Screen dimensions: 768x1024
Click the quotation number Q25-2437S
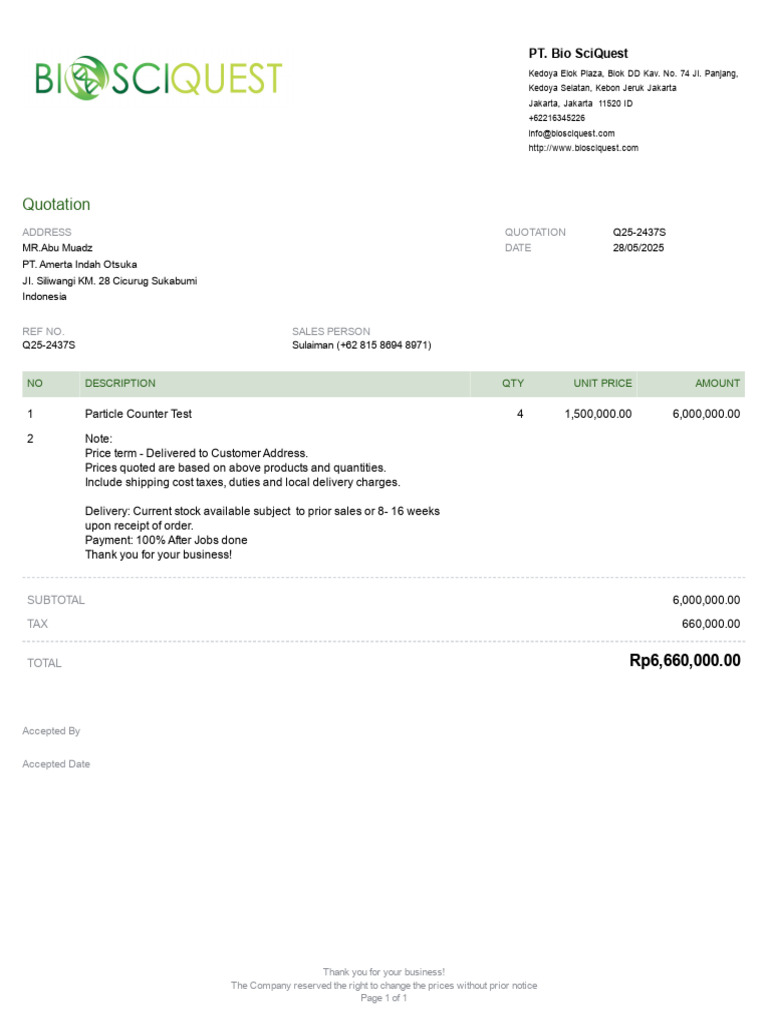[639, 232]
